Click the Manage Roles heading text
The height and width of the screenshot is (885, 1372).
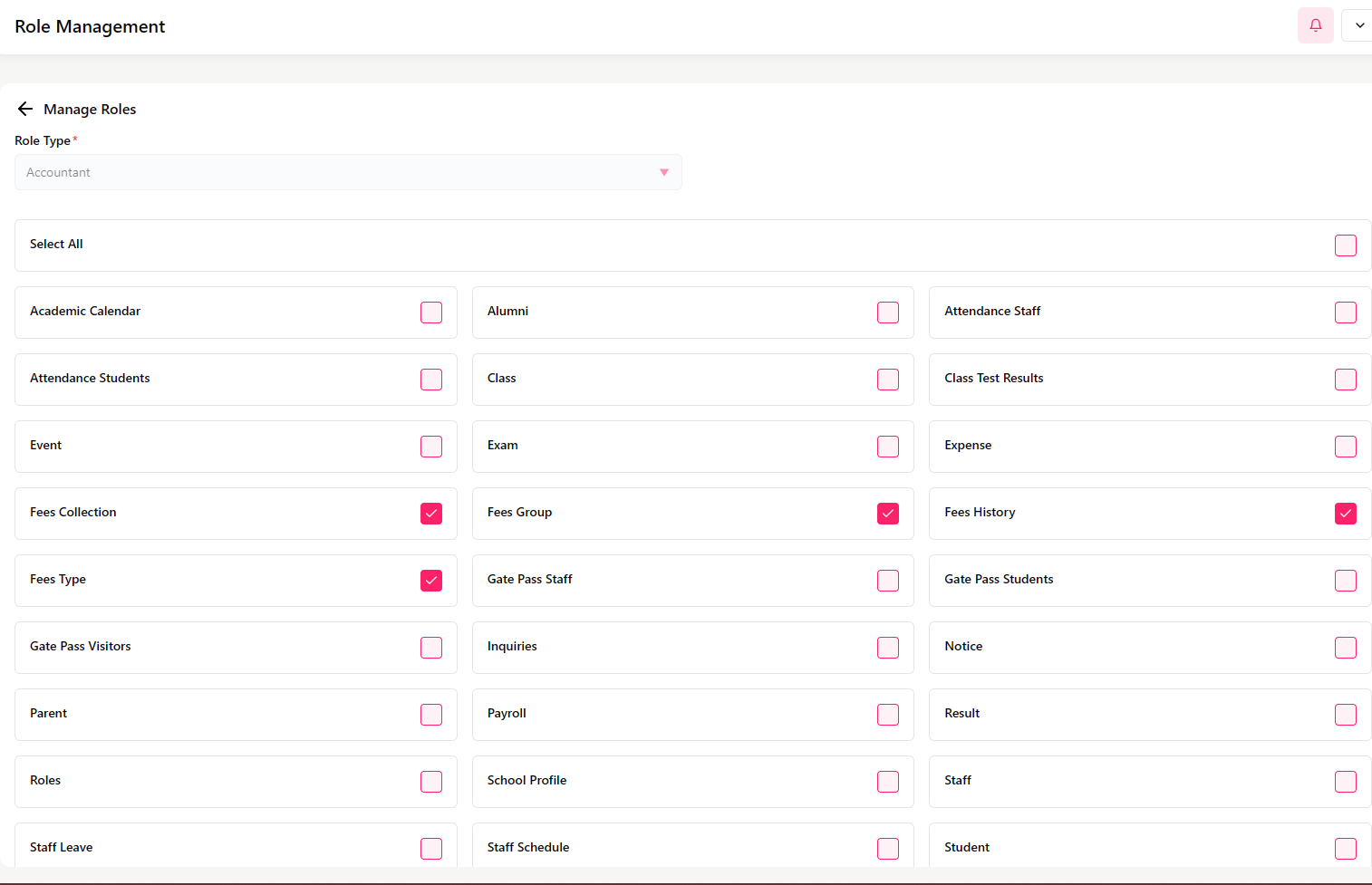[x=90, y=110]
